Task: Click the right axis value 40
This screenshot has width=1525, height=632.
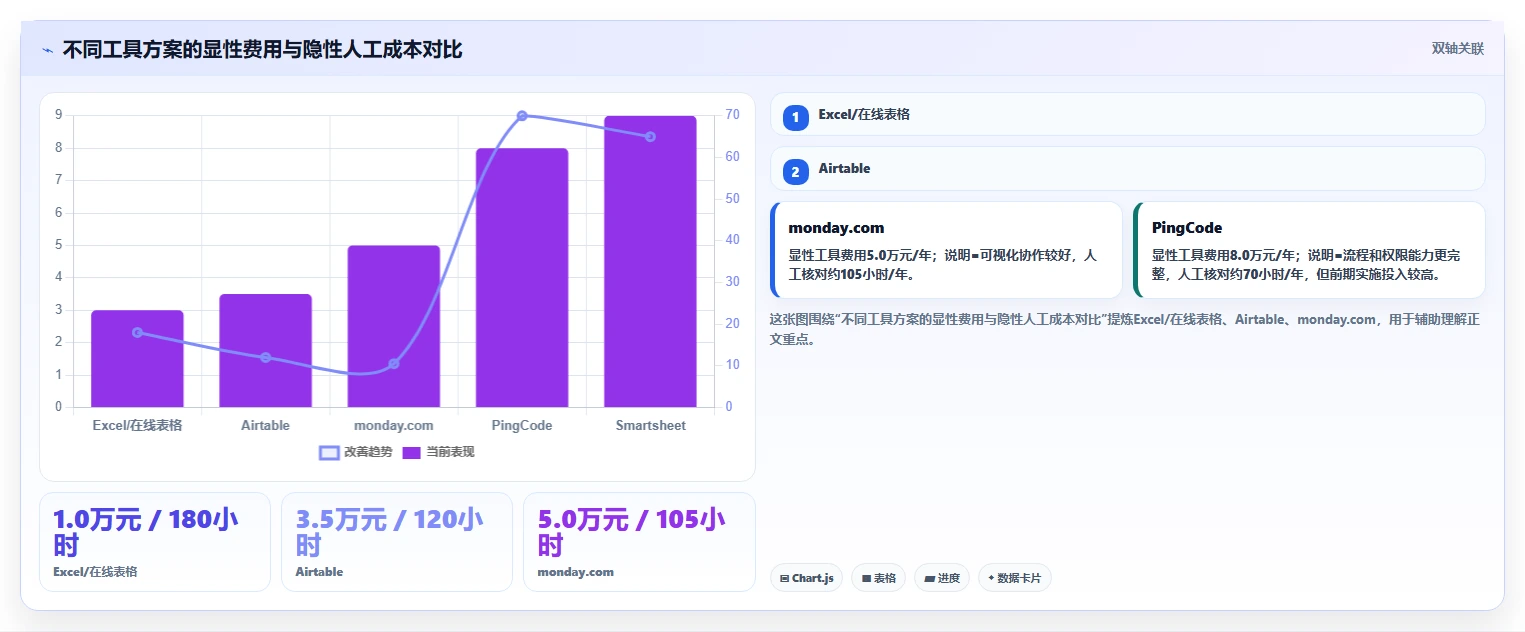Action: point(733,240)
